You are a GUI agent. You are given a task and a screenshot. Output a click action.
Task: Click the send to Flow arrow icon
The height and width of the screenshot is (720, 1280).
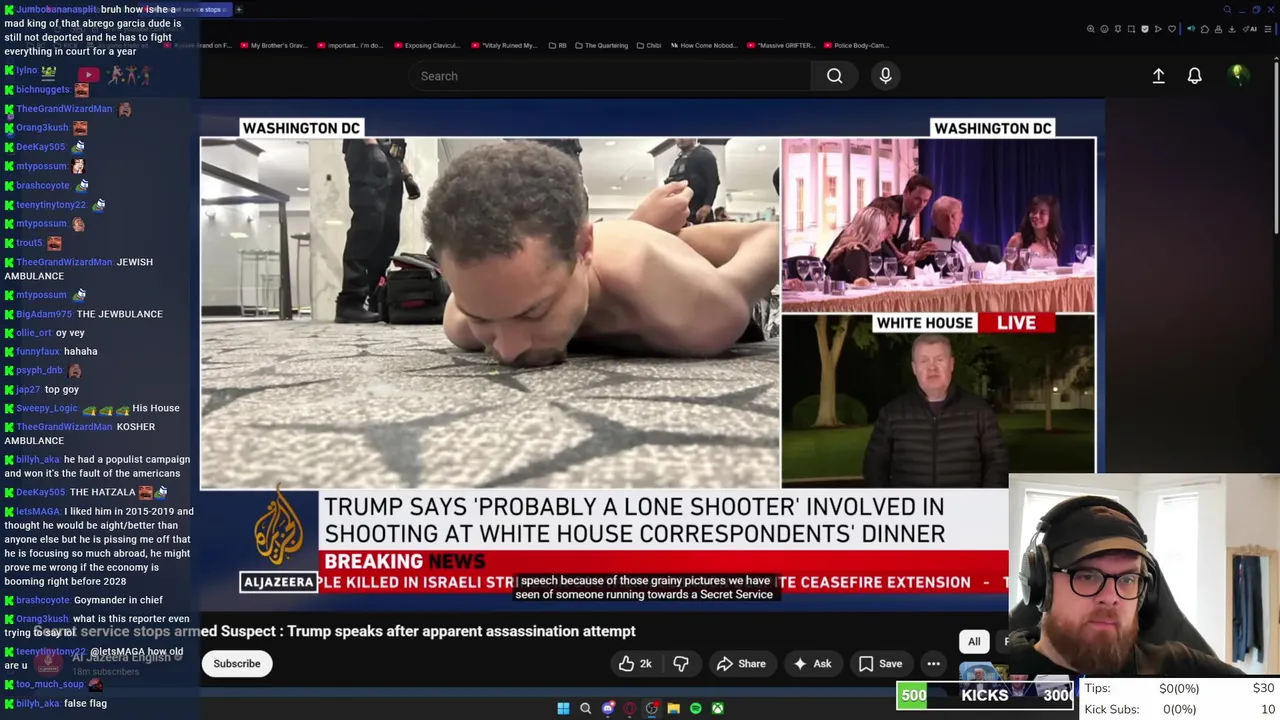(1158, 29)
